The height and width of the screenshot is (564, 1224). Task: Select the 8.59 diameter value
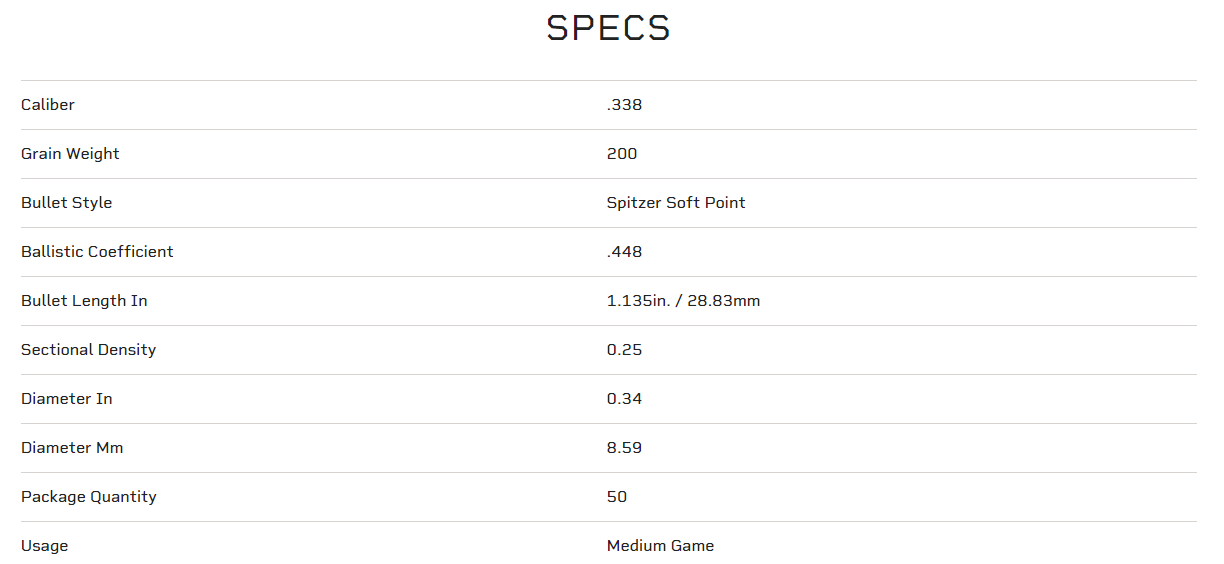[624, 448]
